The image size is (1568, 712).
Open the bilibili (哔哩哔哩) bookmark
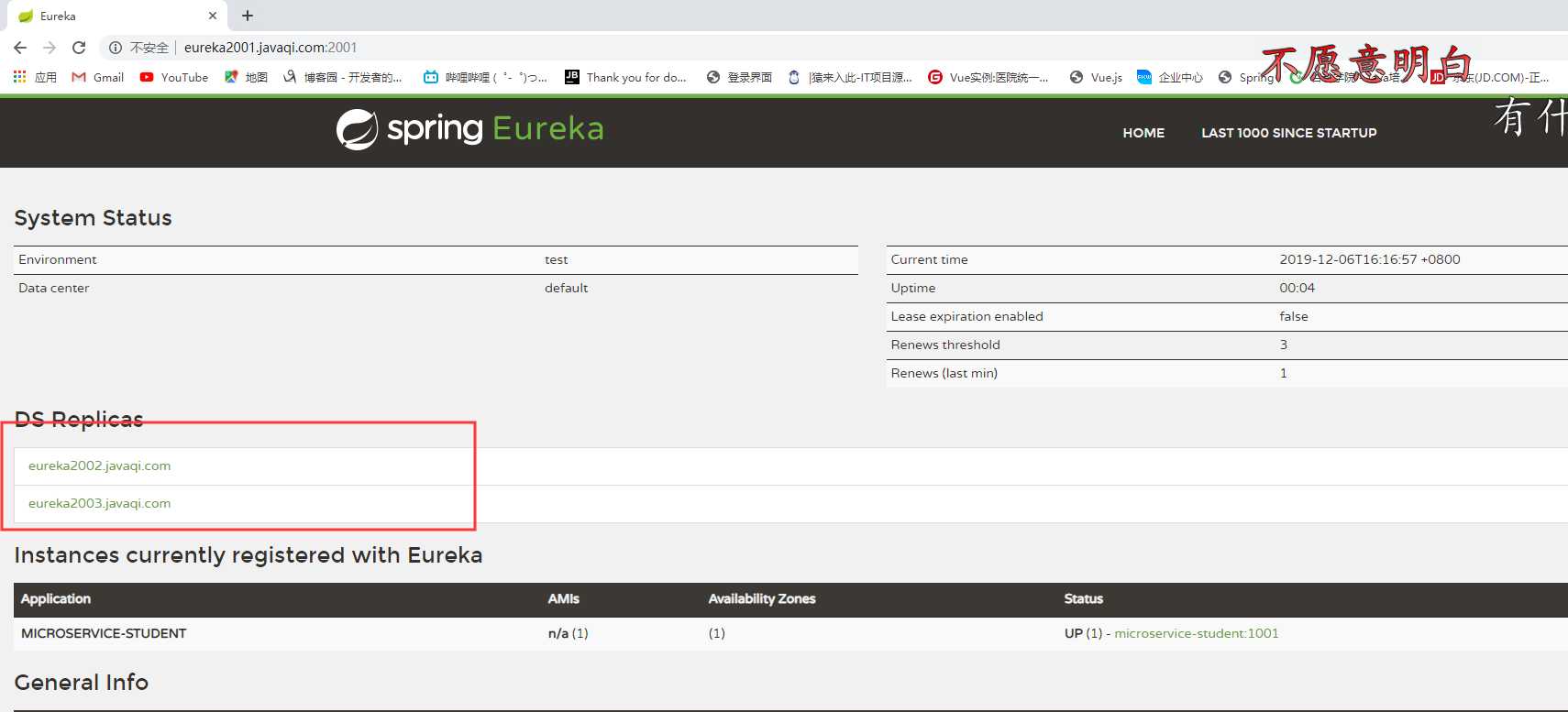[485, 77]
